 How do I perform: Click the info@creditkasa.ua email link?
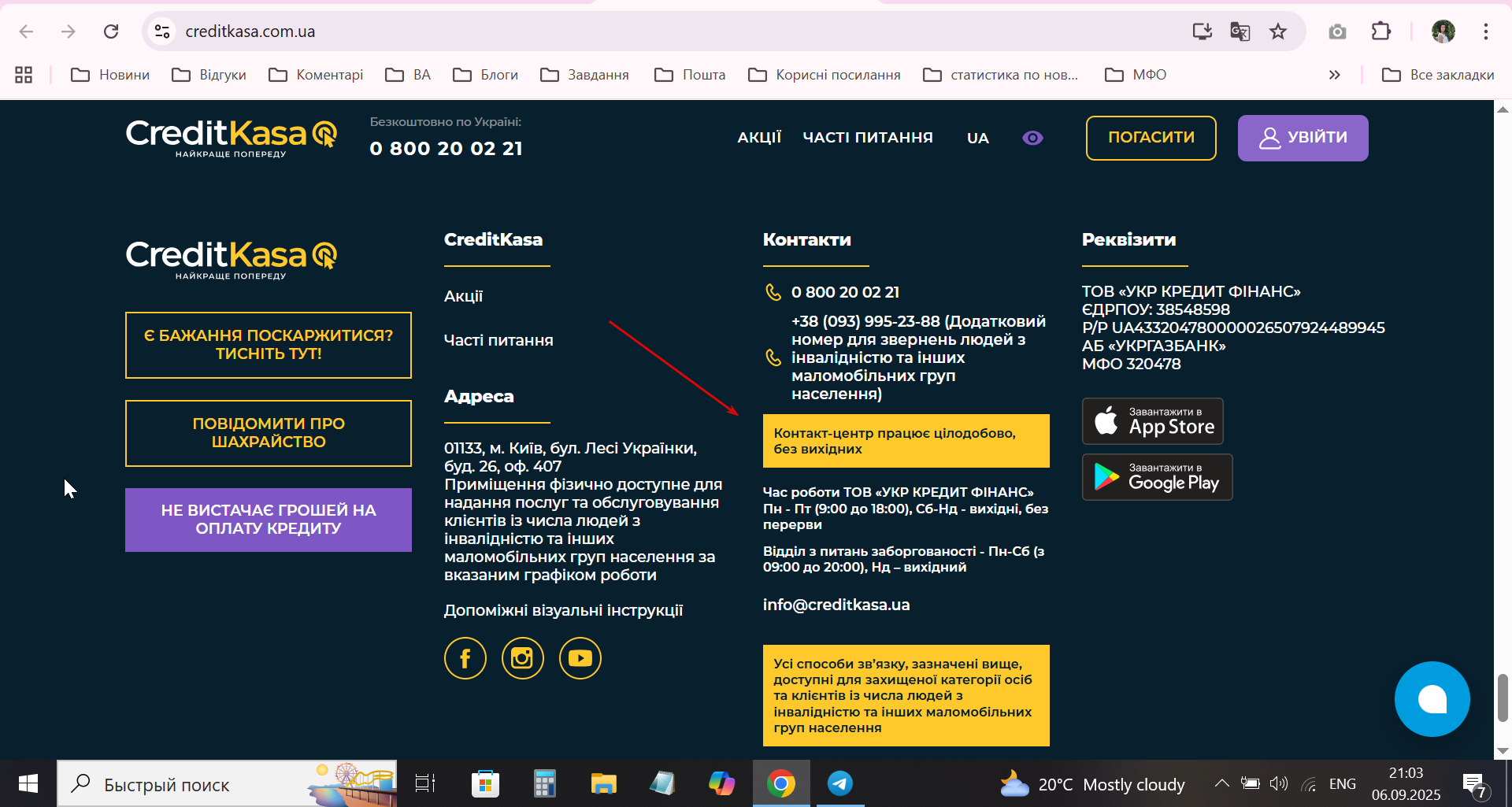836,605
